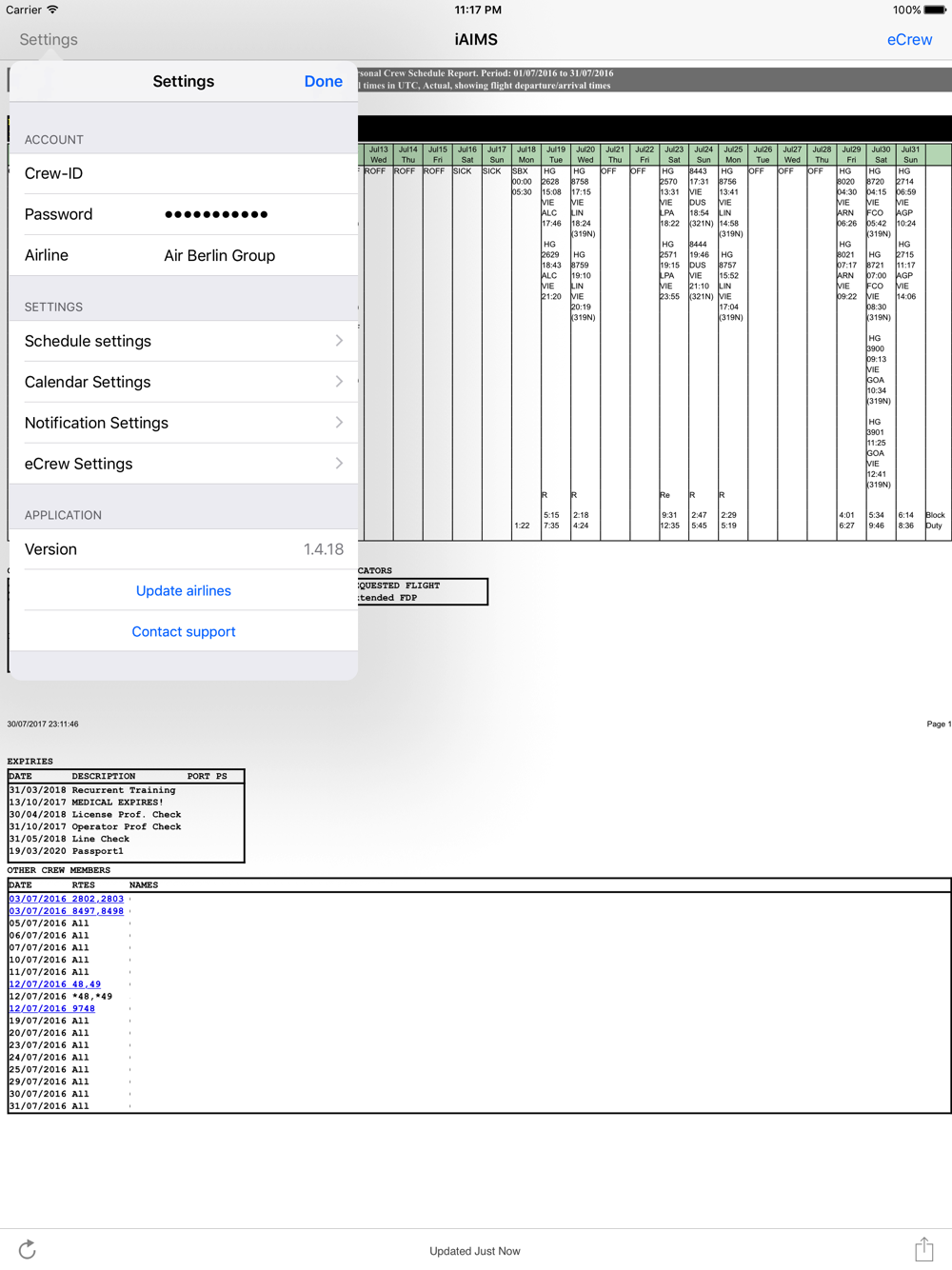Select Airline value Air Berlin Group
The width and height of the screenshot is (952, 1270).
[x=219, y=255]
